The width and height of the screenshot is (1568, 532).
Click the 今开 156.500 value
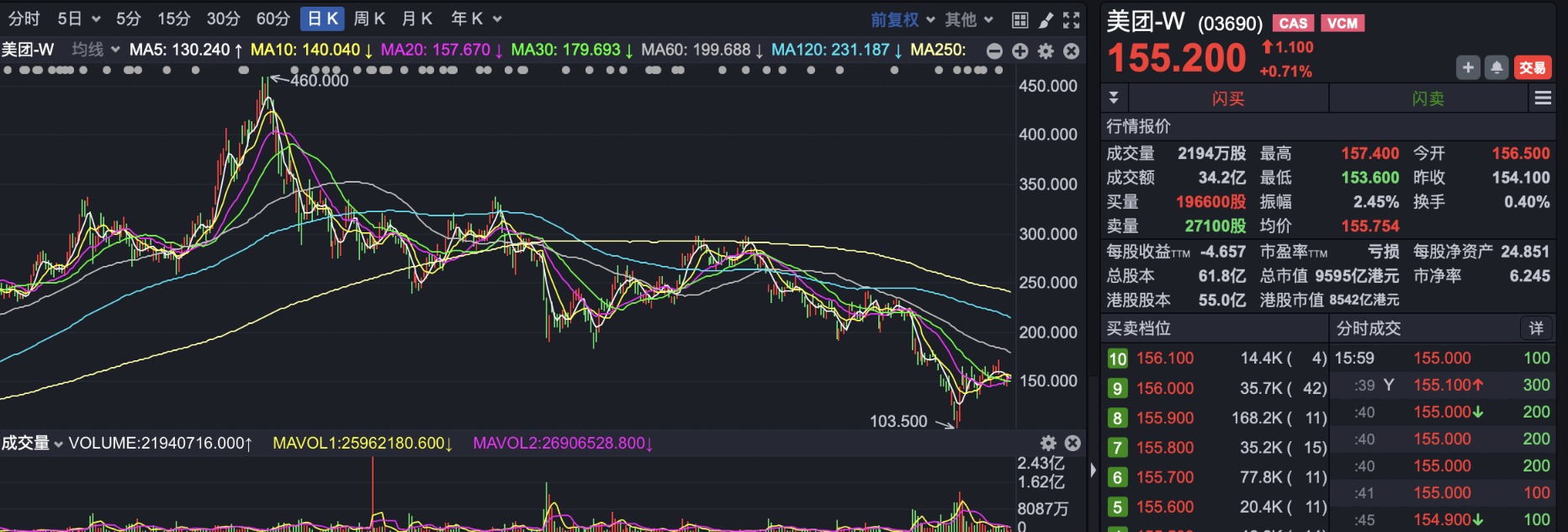click(1521, 153)
